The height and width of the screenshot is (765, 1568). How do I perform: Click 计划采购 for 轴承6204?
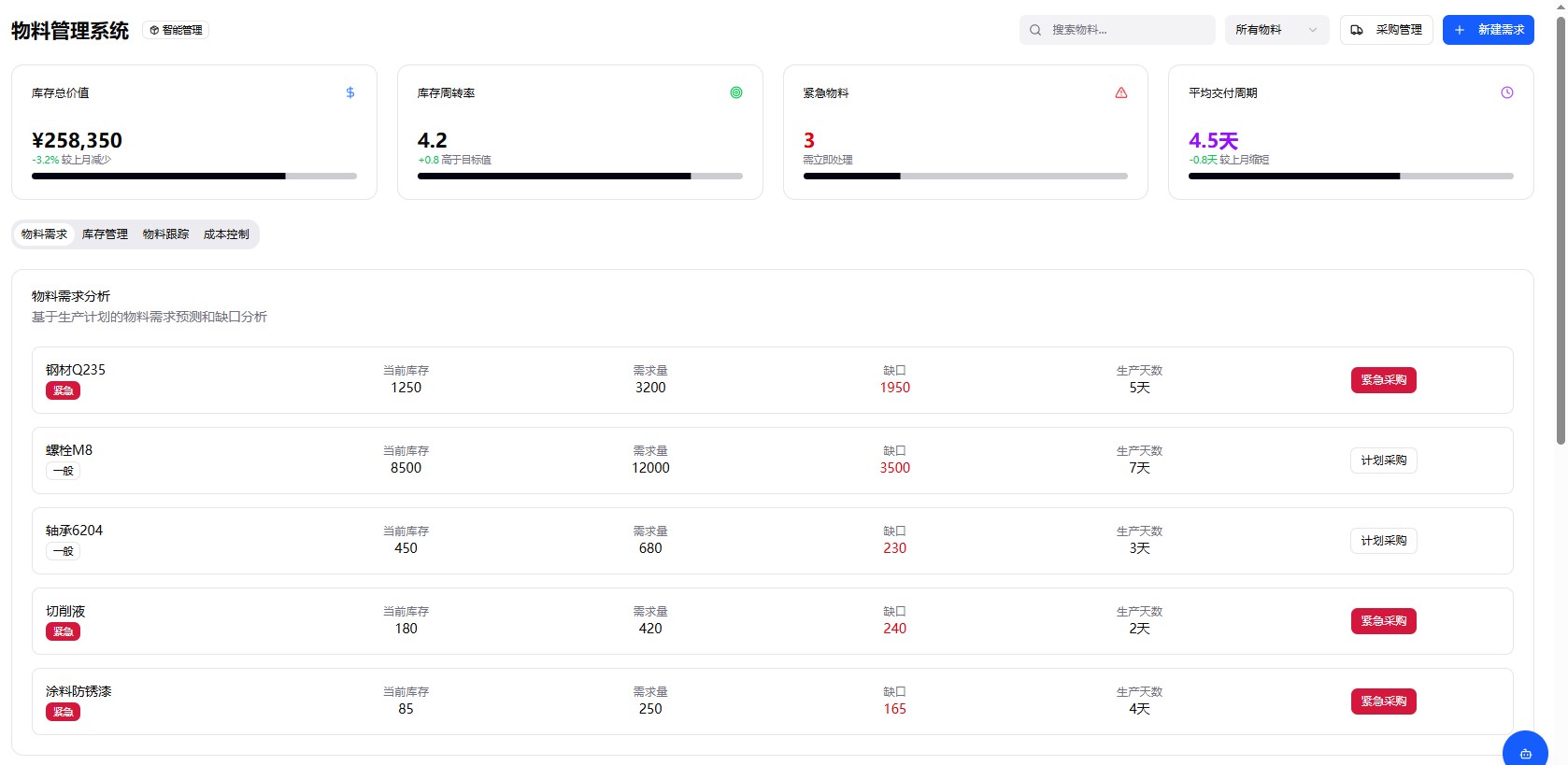[1383, 541]
